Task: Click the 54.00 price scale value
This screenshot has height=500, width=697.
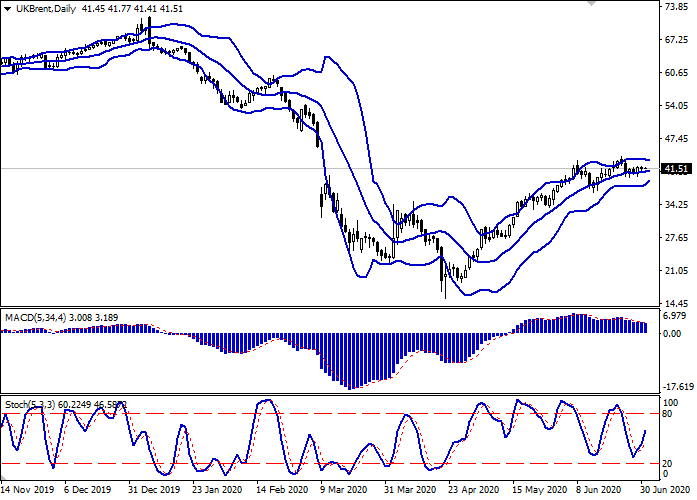Action: [x=678, y=106]
